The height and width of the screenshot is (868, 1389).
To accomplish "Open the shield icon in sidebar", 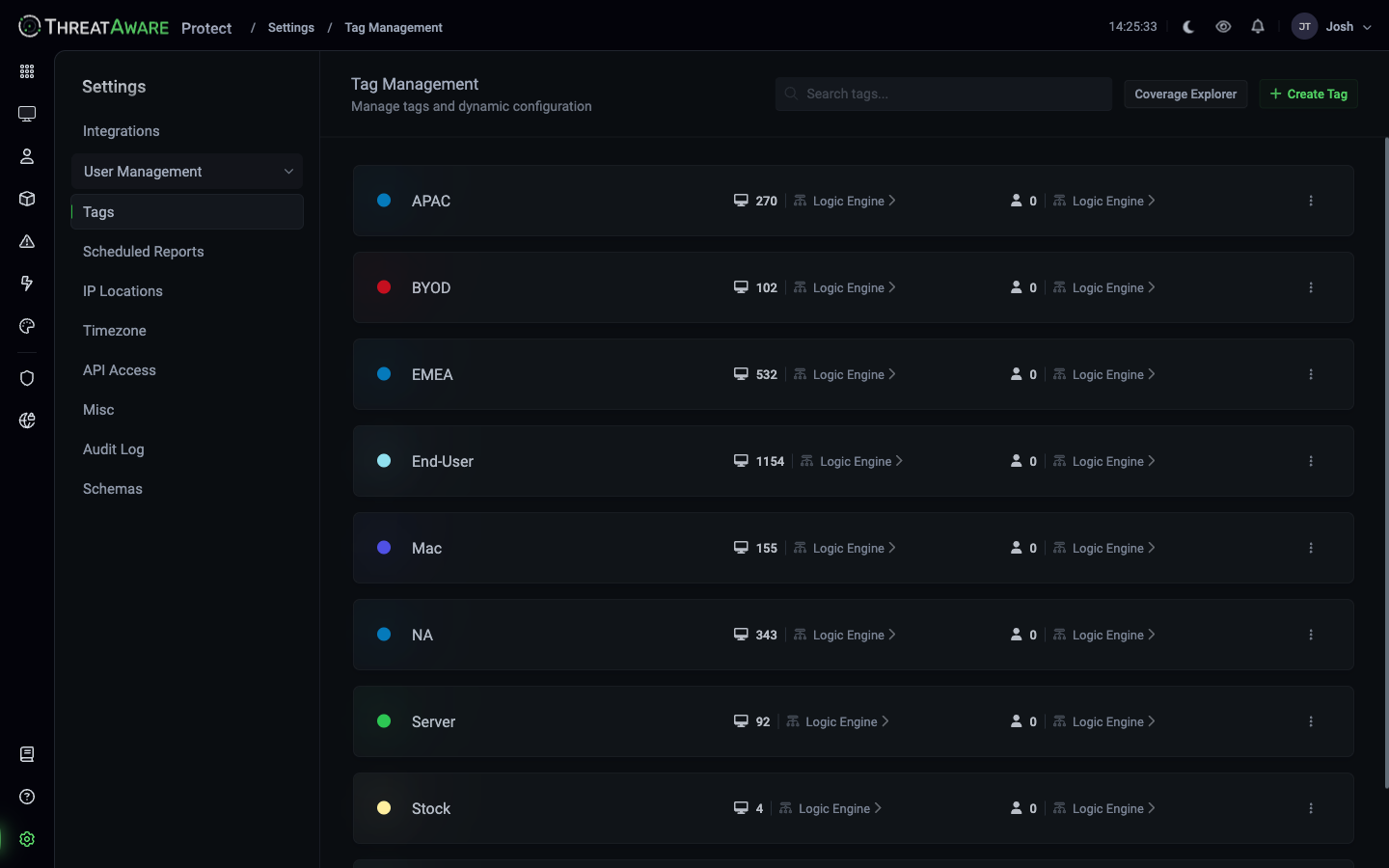I will pos(27,378).
